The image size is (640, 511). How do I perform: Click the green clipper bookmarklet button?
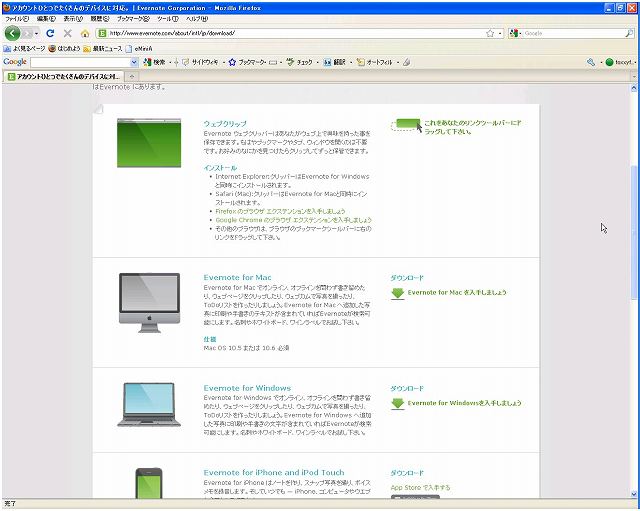pyautogui.click(x=407, y=124)
